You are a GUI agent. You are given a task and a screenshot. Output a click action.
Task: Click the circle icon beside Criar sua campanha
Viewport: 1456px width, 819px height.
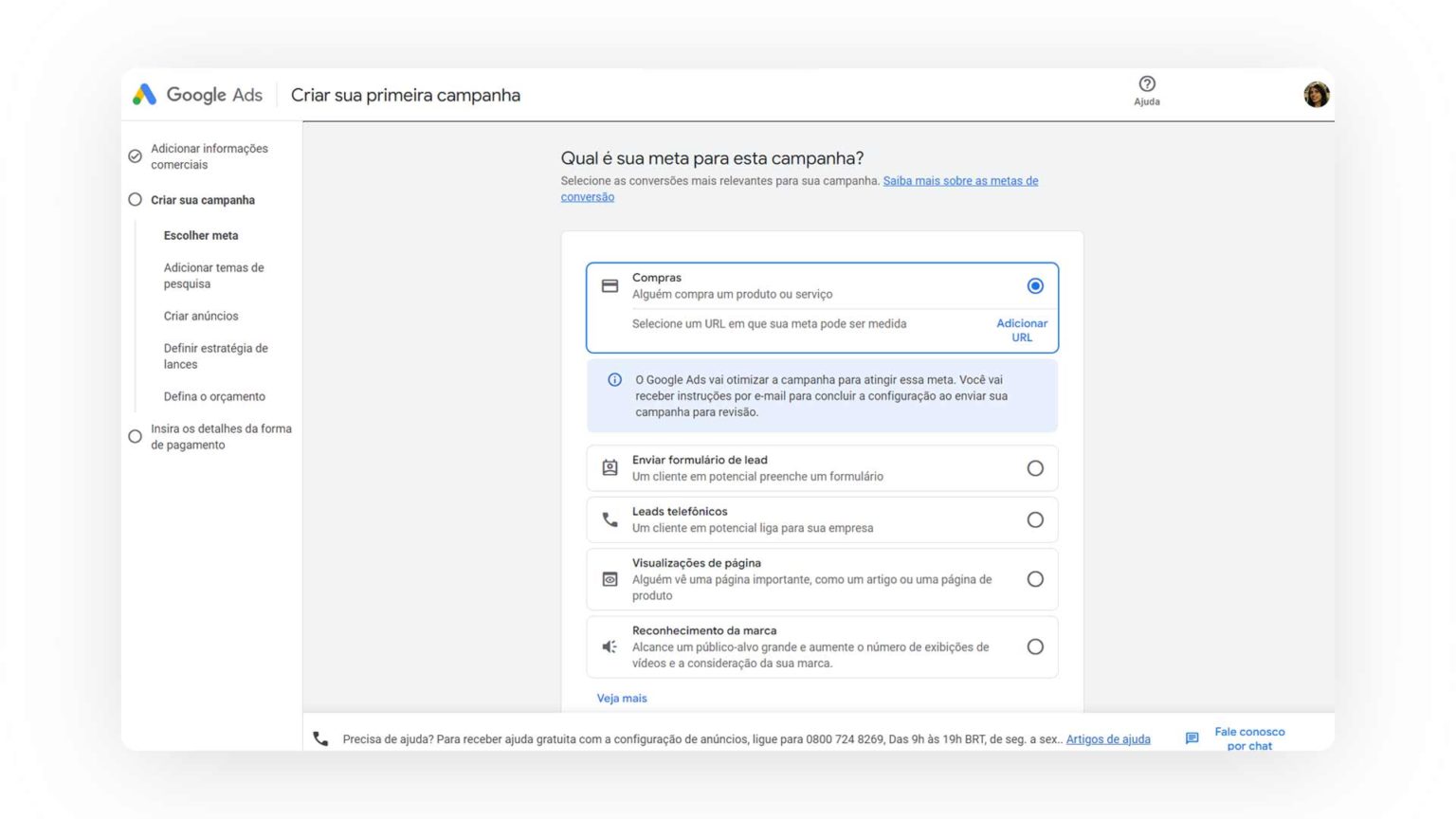[135, 199]
